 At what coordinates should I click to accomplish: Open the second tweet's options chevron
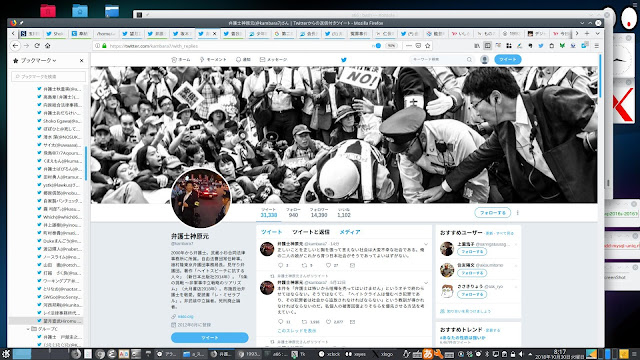pos(426,282)
